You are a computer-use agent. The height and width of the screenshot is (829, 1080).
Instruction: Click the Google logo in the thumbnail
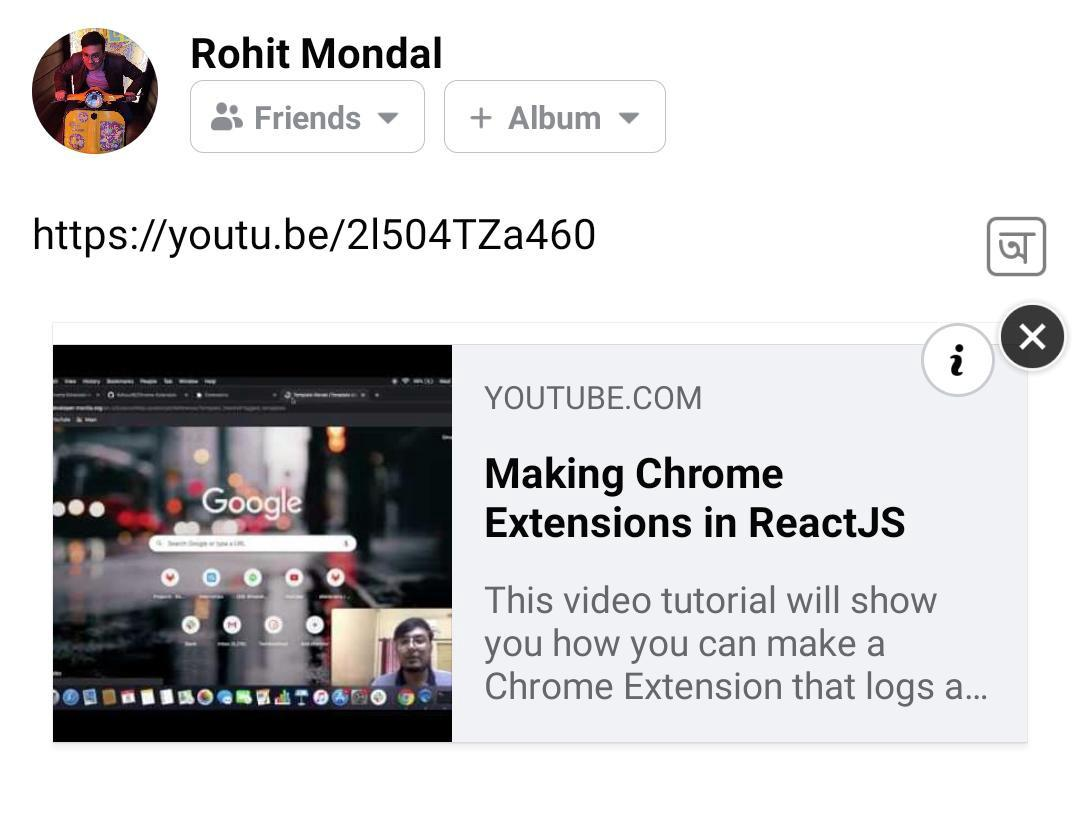coord(252,502)
